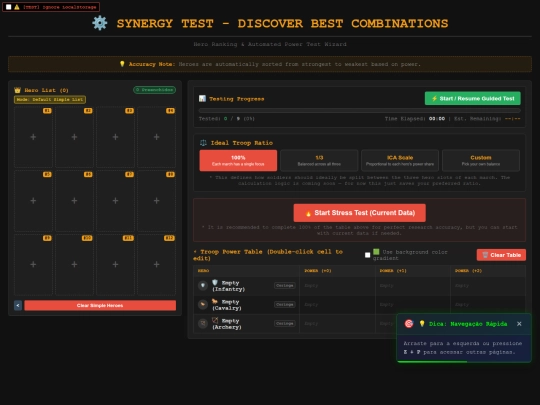The height and width of the screenshot is (405, 540).
Task: Click the round avatar in Cavalry row
Action: click(203, 304)
